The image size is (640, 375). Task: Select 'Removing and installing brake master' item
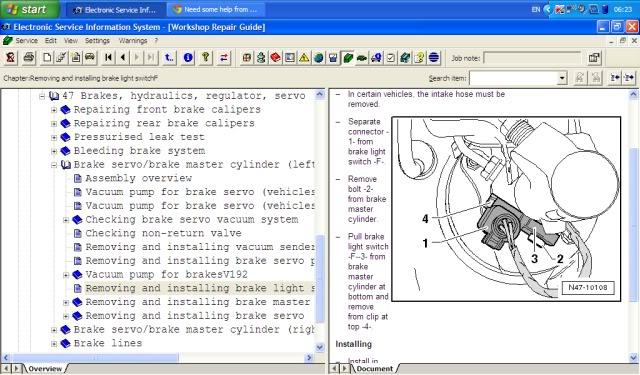pos(198,302)
